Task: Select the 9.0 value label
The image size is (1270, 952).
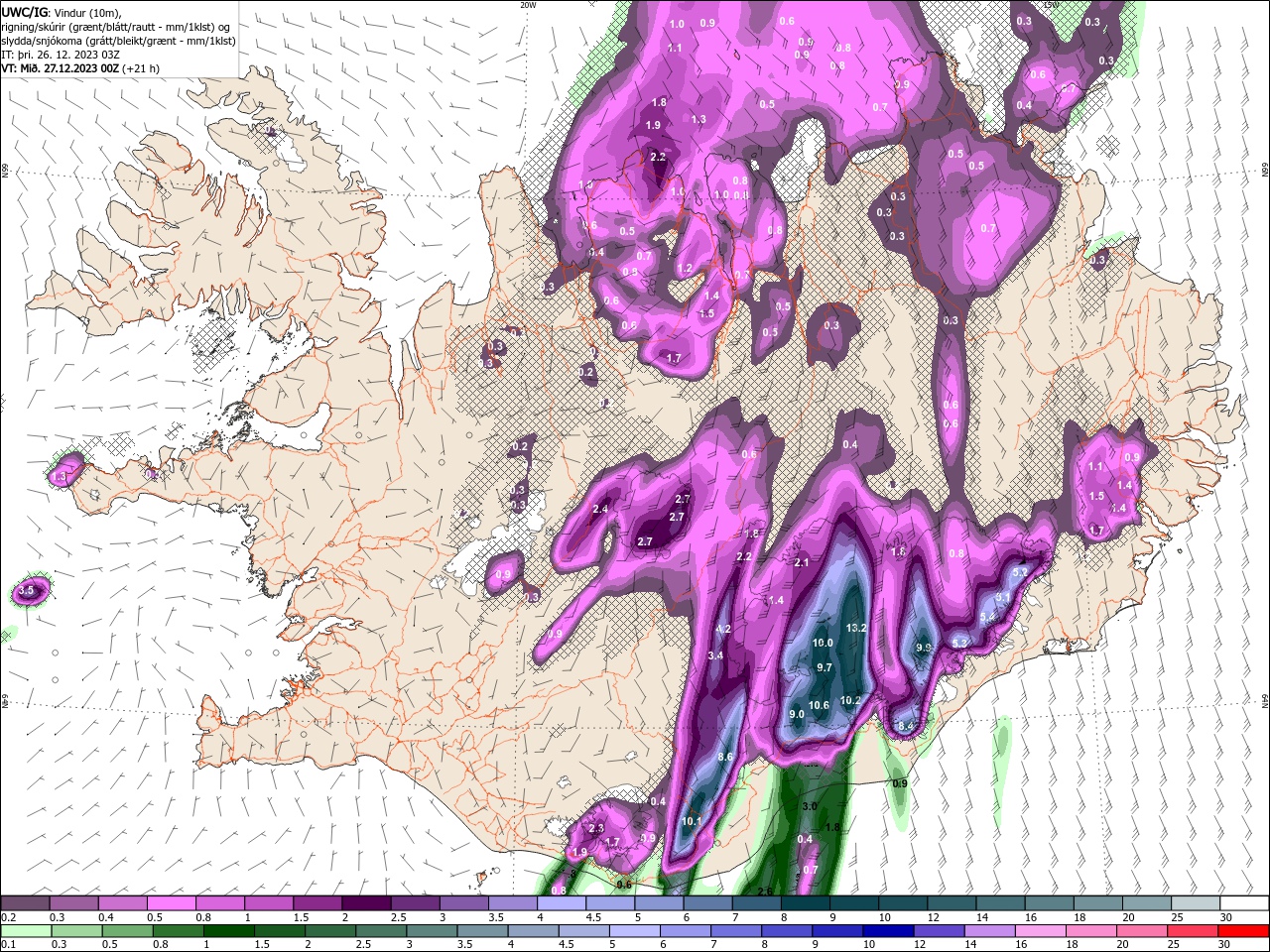Action: pos(797,714)
